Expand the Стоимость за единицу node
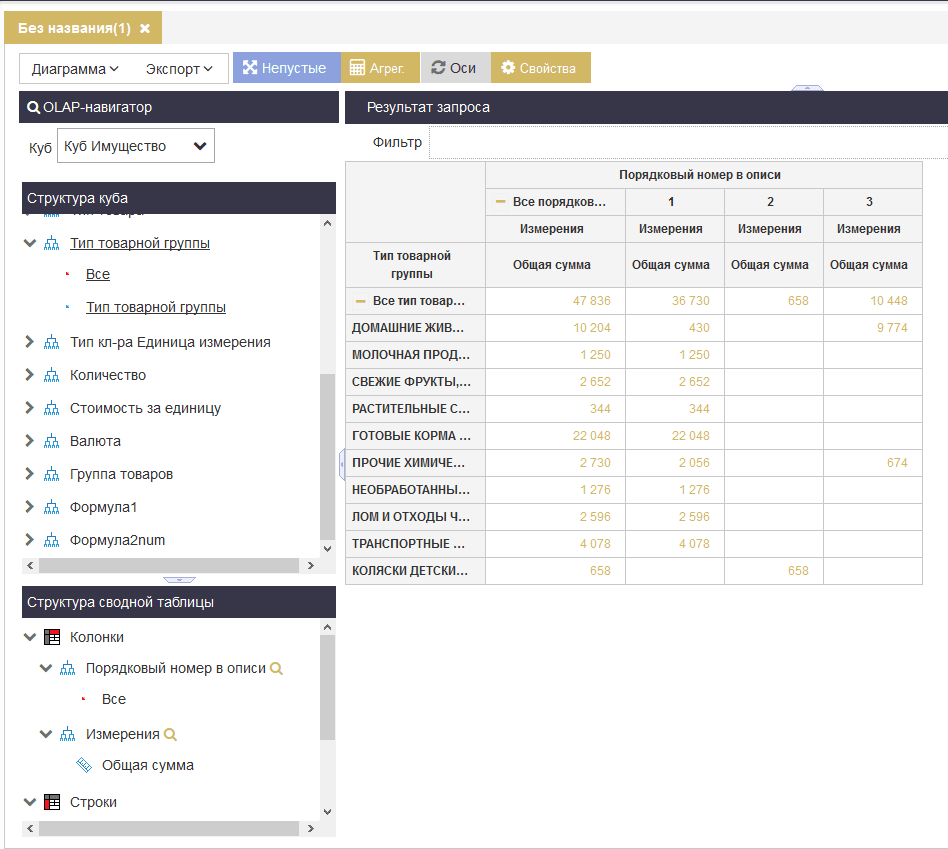This screenshot has width=948, height=849. [x=30, y=408]
